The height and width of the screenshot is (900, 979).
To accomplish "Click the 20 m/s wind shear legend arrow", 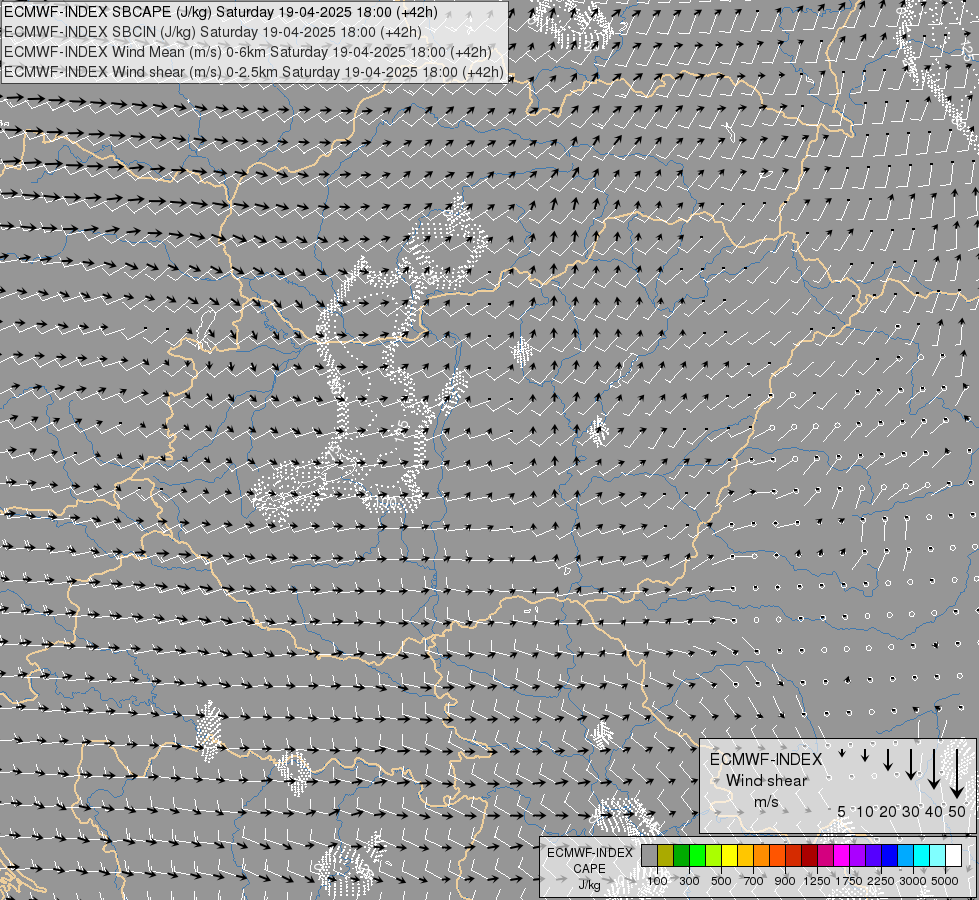I will (x=888, y=759).
